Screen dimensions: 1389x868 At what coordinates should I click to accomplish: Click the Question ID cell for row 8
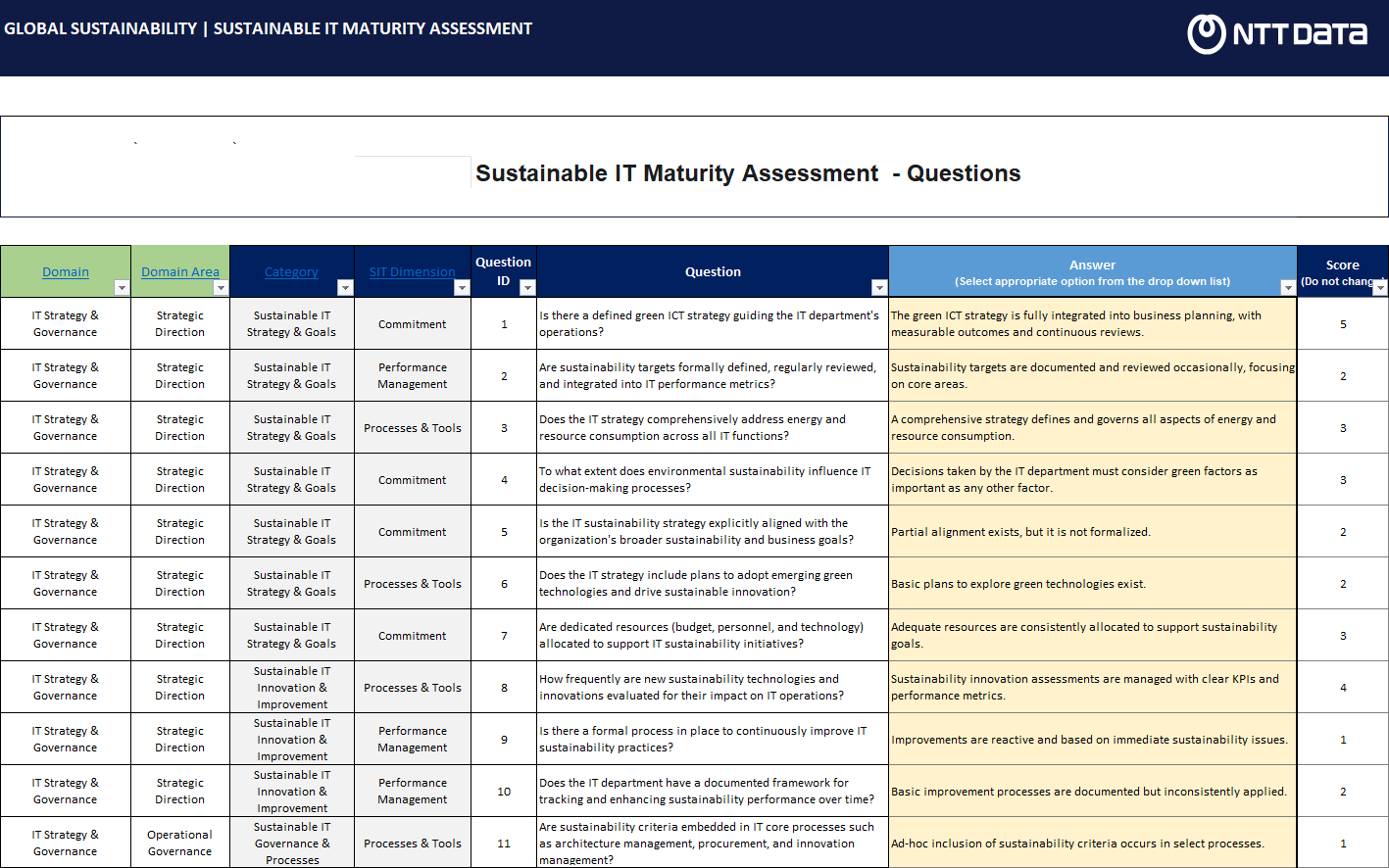[x=504, y=687]
